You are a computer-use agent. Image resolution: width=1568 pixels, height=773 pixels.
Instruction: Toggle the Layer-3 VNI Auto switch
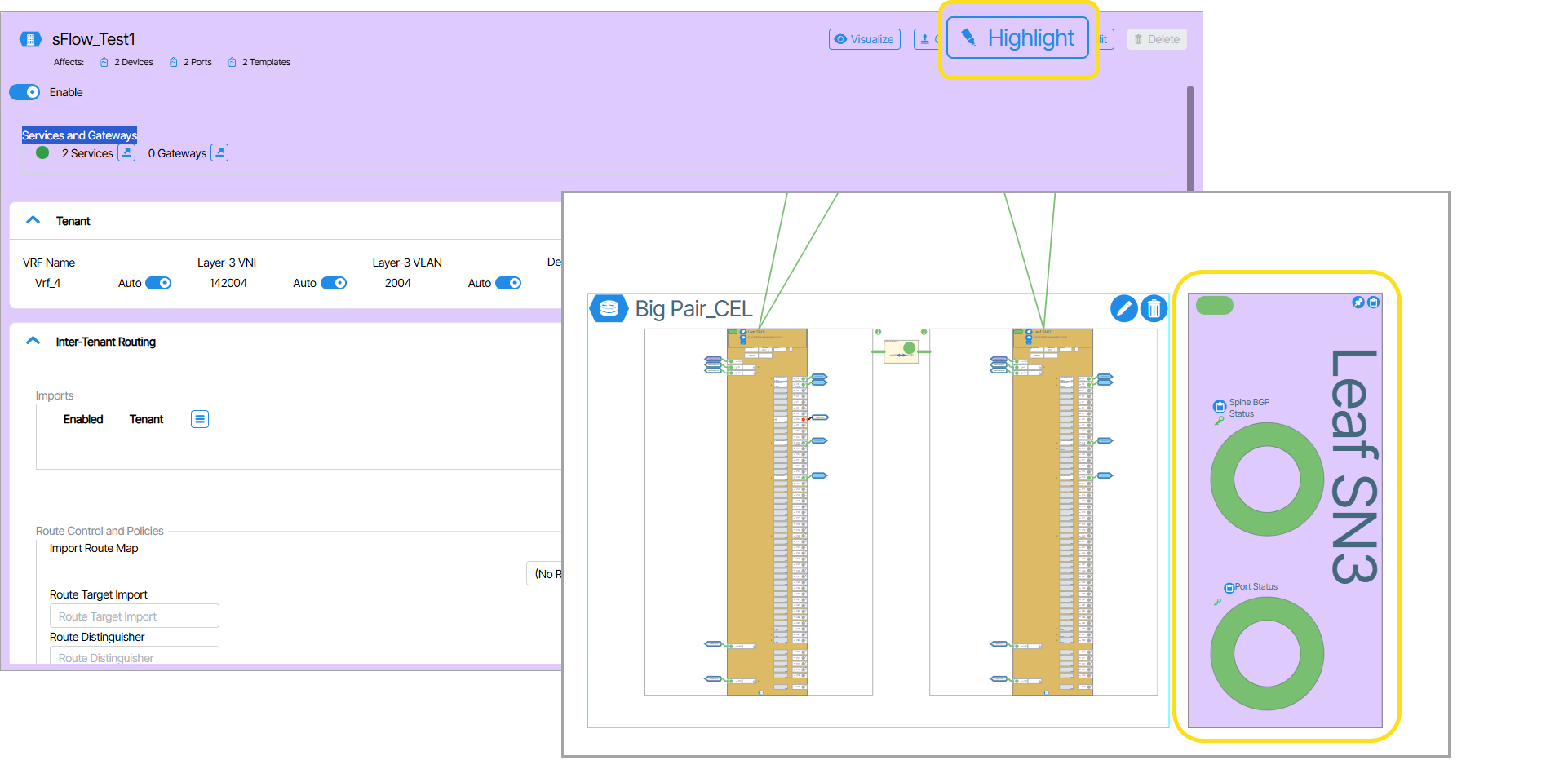tap(333, 283)
